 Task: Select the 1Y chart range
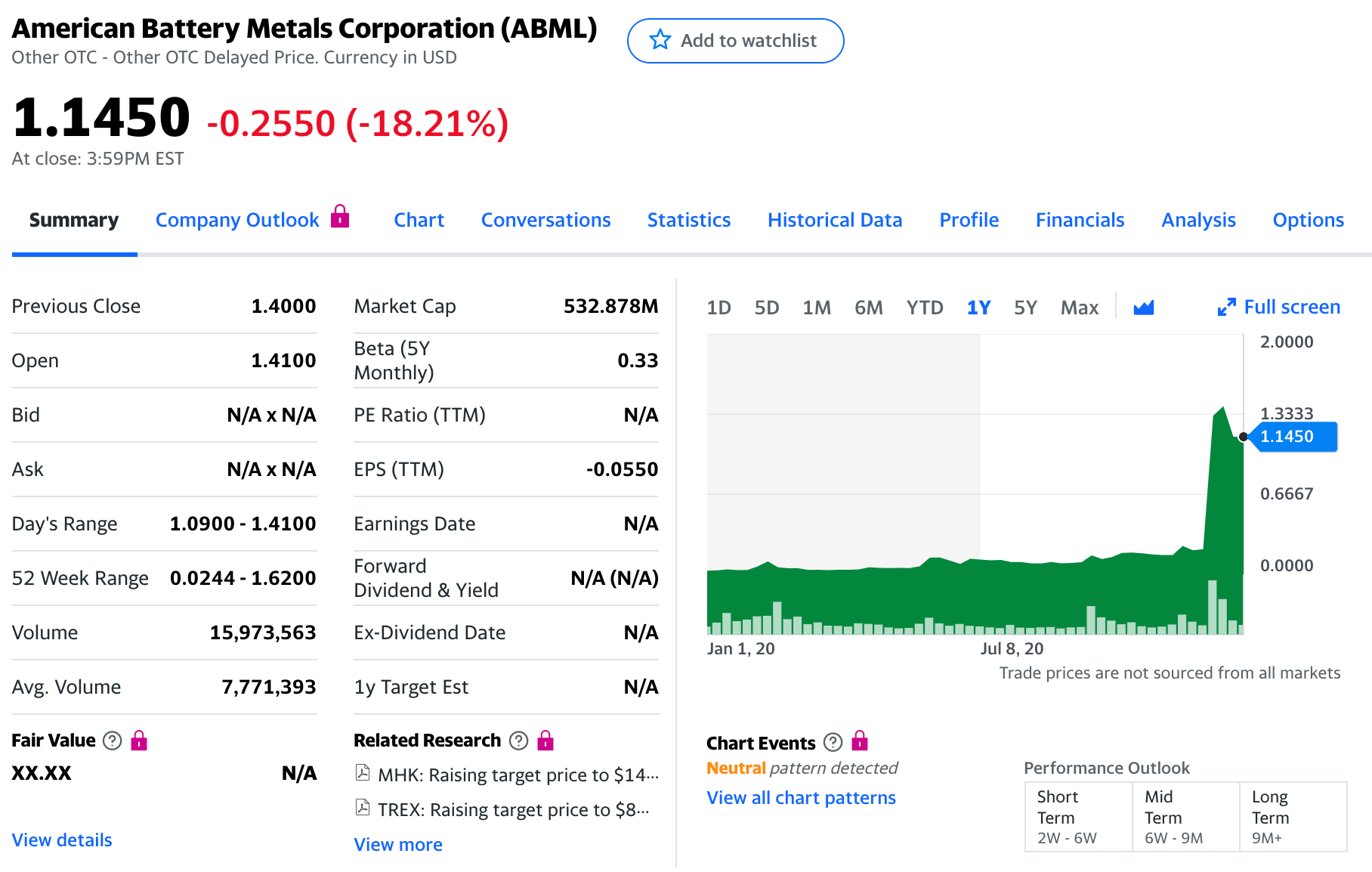tap(978, 308)
